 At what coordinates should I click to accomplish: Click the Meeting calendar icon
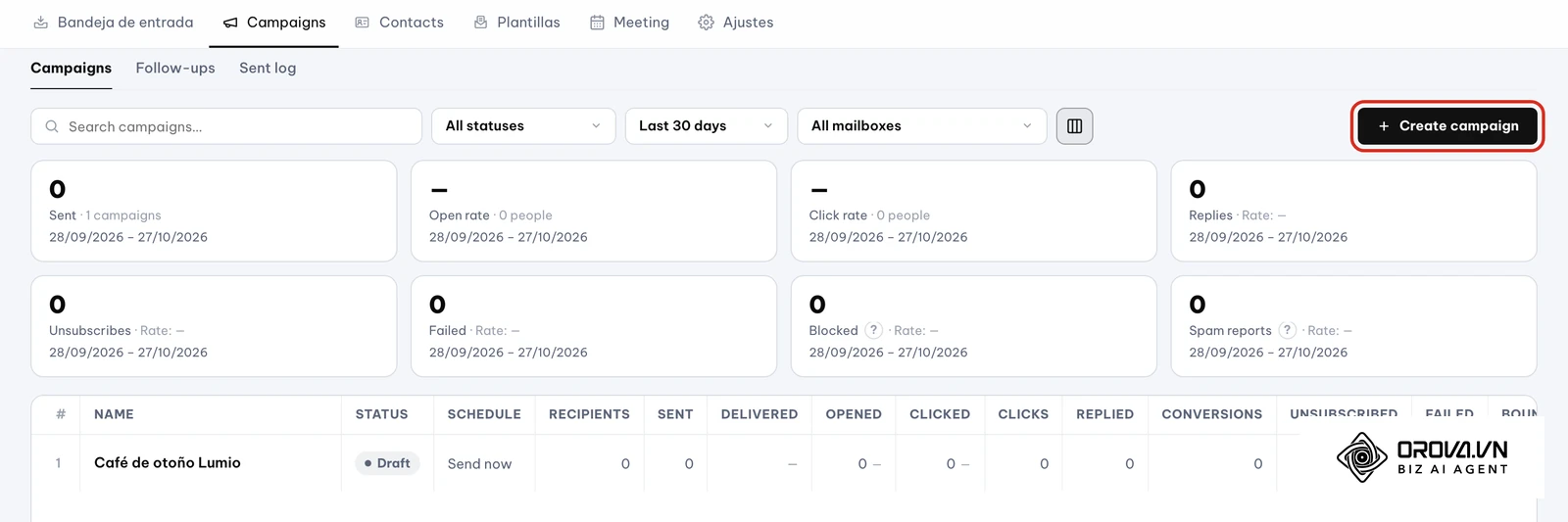(597, 23)
